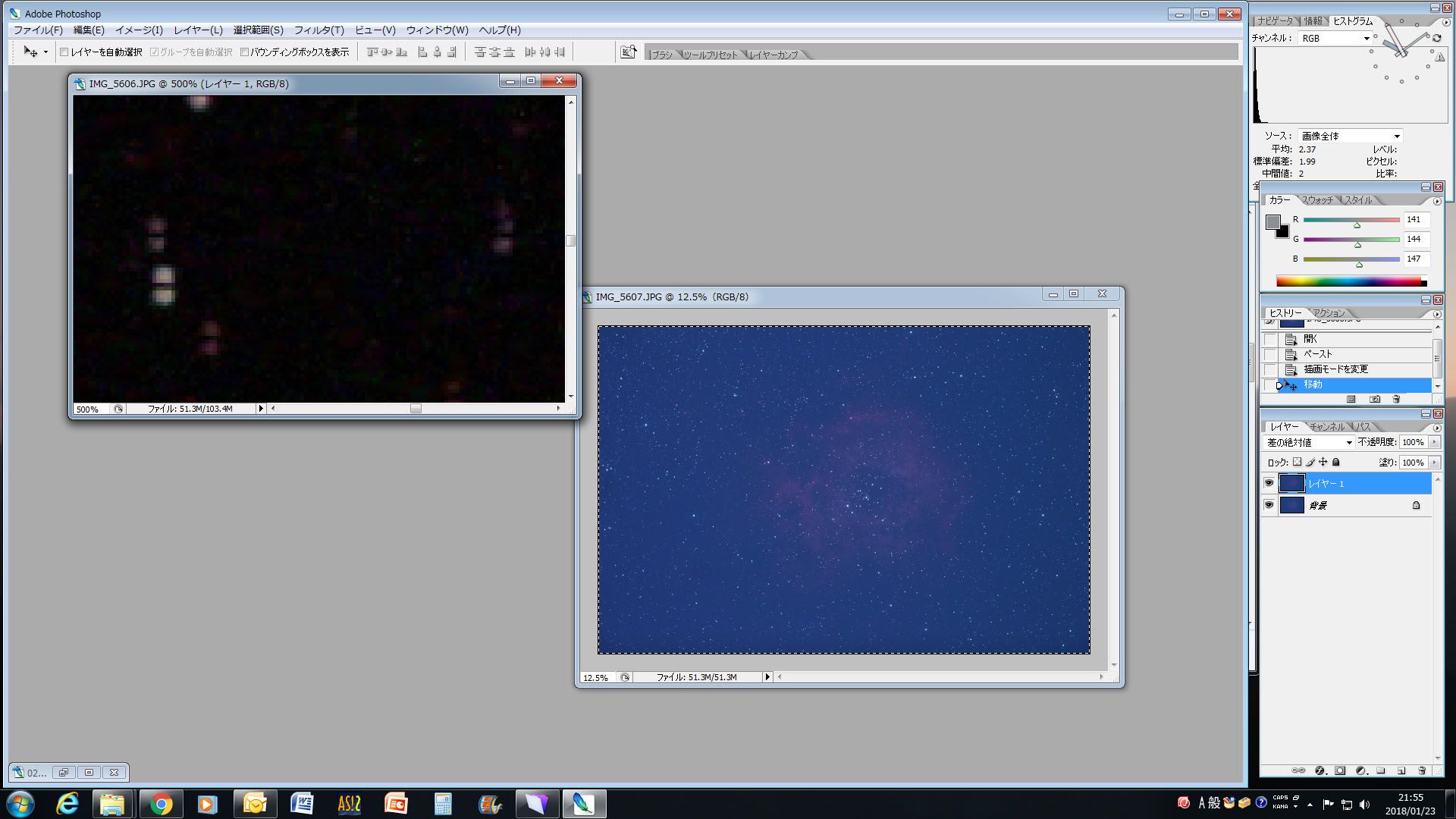
Task: Open the フィルタ(T) menu
Action: pos(318,30)
